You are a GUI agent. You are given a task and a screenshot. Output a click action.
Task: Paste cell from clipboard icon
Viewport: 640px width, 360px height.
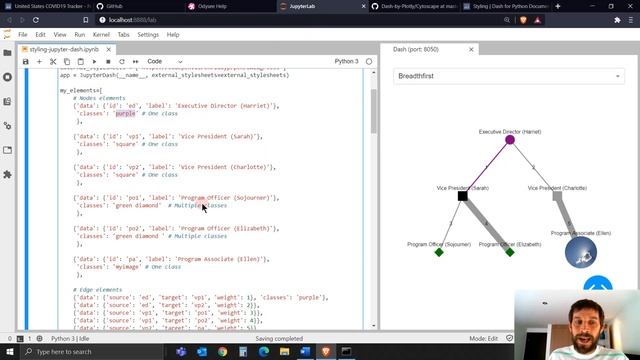pos(80,62)
